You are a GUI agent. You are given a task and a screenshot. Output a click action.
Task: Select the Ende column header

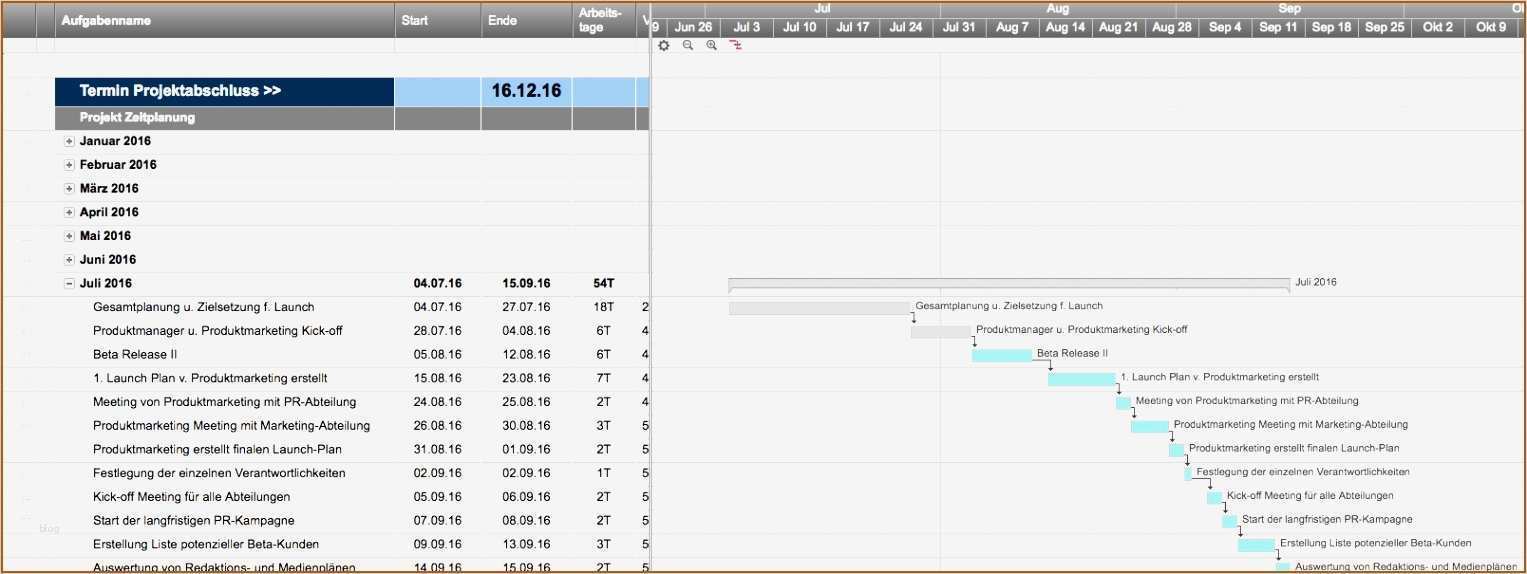(526, 20)
